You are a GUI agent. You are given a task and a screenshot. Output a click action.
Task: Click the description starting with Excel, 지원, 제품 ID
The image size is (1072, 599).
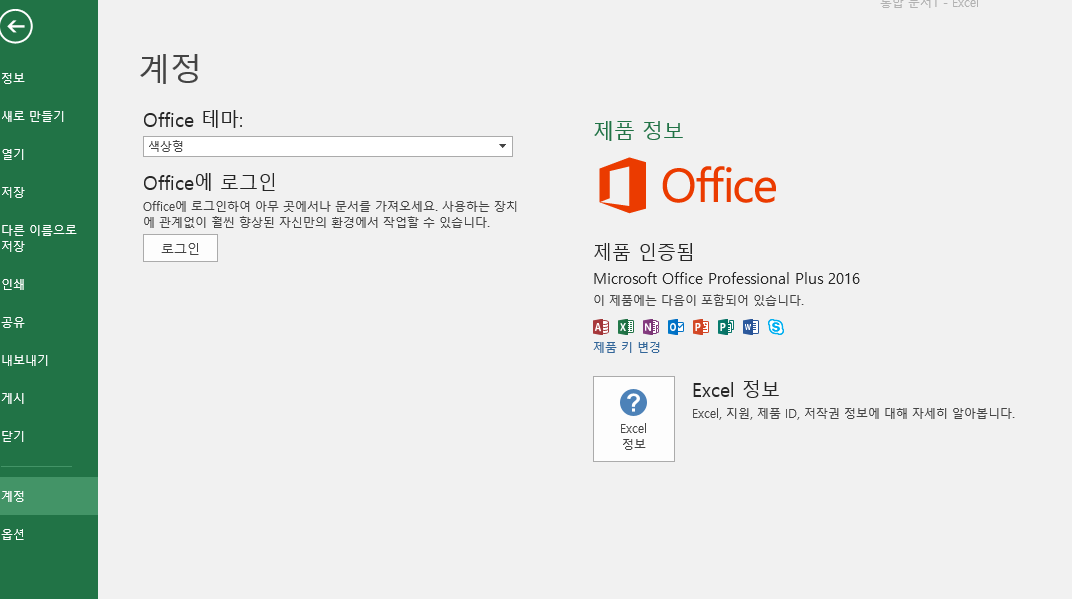(x=853, y=413)
